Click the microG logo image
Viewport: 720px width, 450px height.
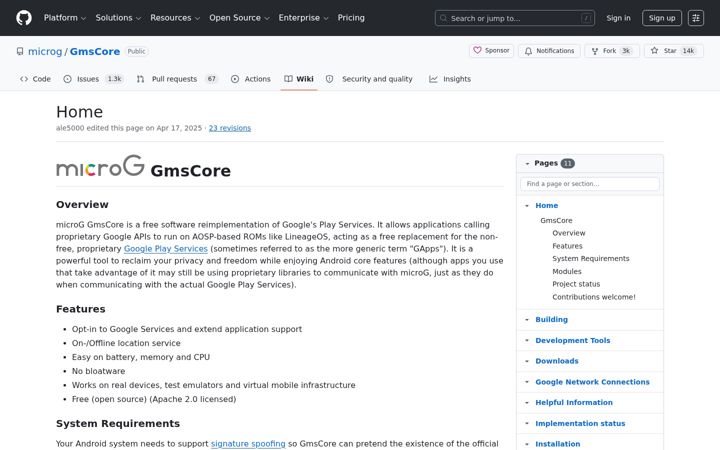100,166
